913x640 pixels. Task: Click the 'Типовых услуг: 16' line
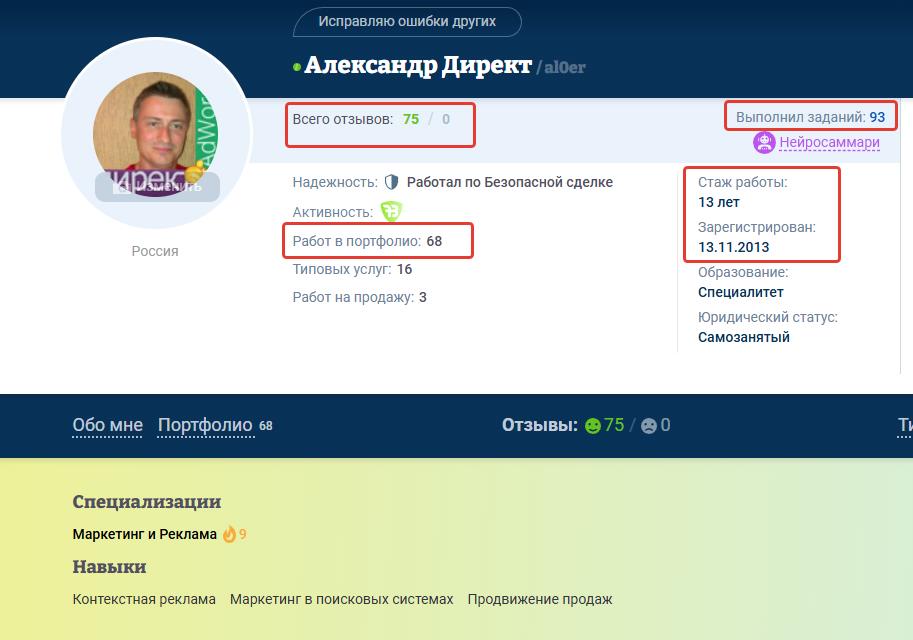352,269
